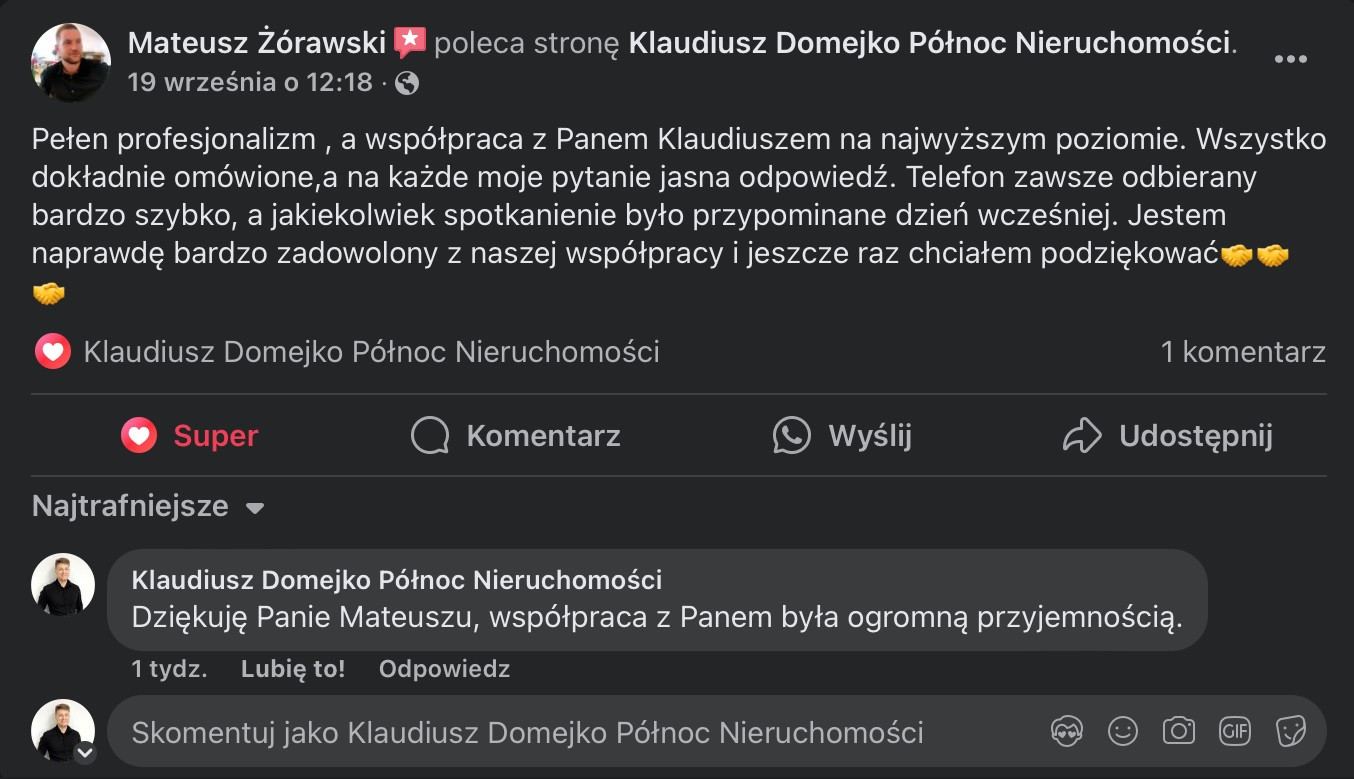The image size is (1354, 779).
Task: Switch commenting profile via avatar arrow
Action: 85,752
